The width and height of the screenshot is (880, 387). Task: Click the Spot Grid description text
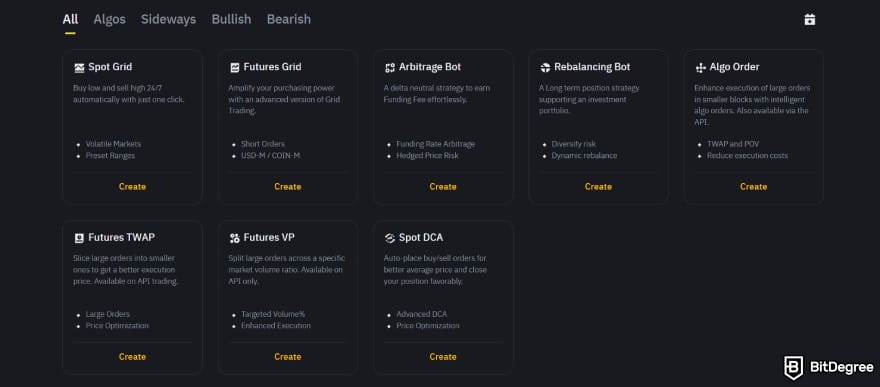coord(129,94)
